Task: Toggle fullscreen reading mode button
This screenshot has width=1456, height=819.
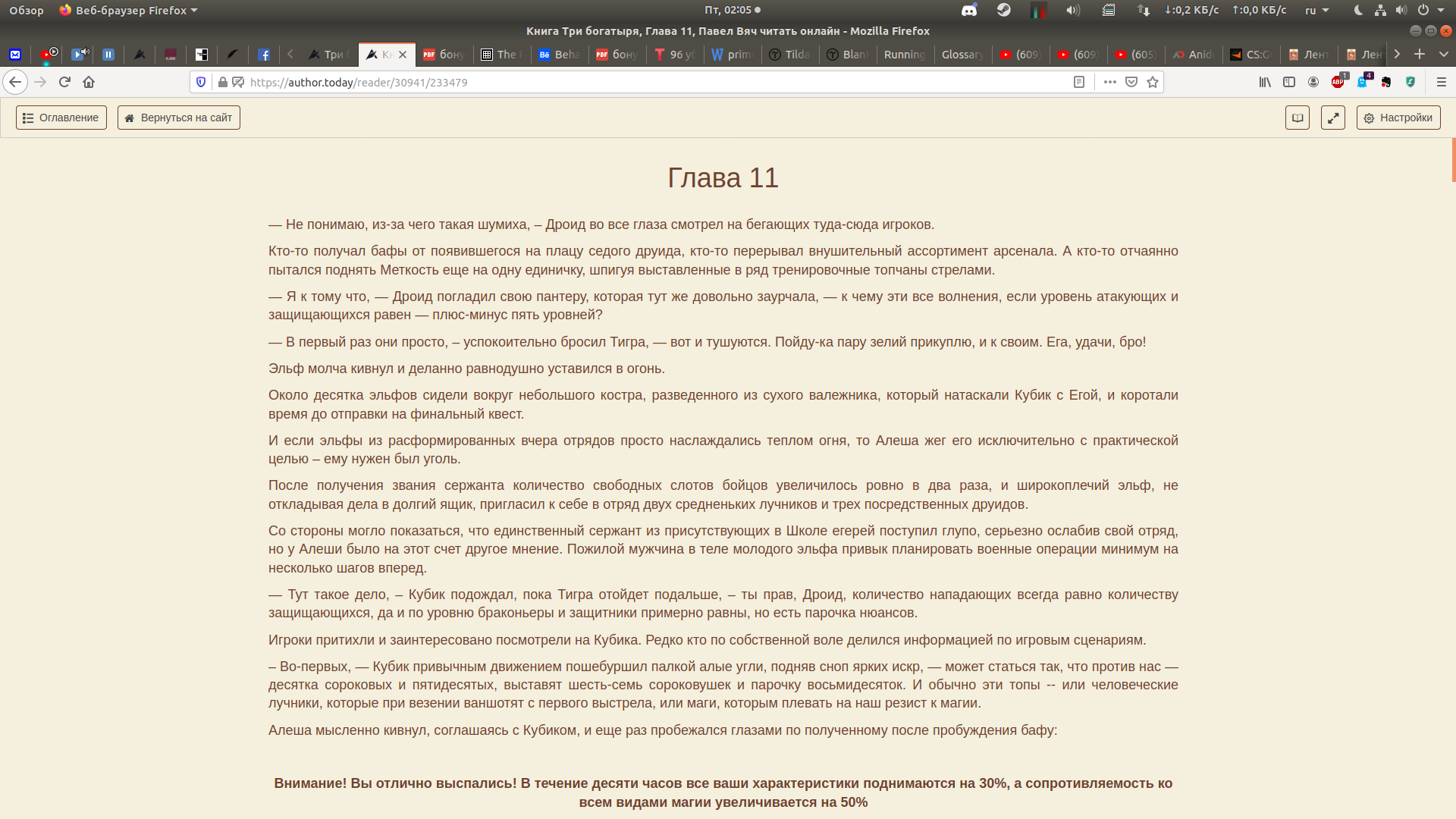Action: click(x=1332, y=118)
